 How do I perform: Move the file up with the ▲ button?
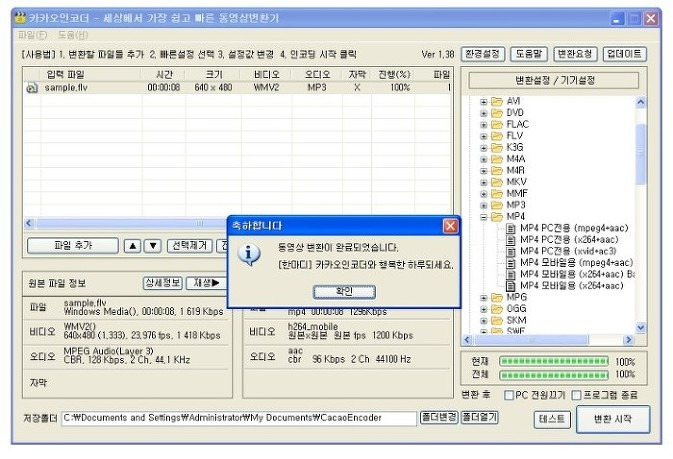click(x=133, y=246)
